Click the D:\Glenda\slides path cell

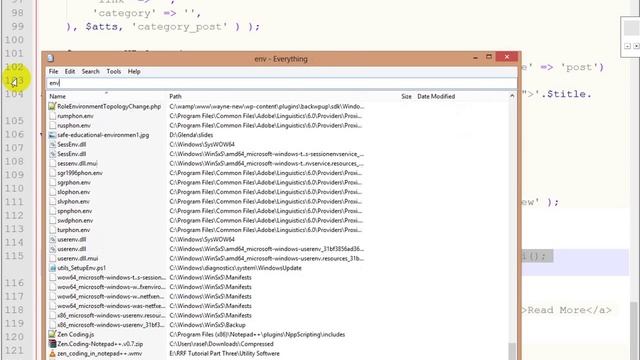[191, 135]
